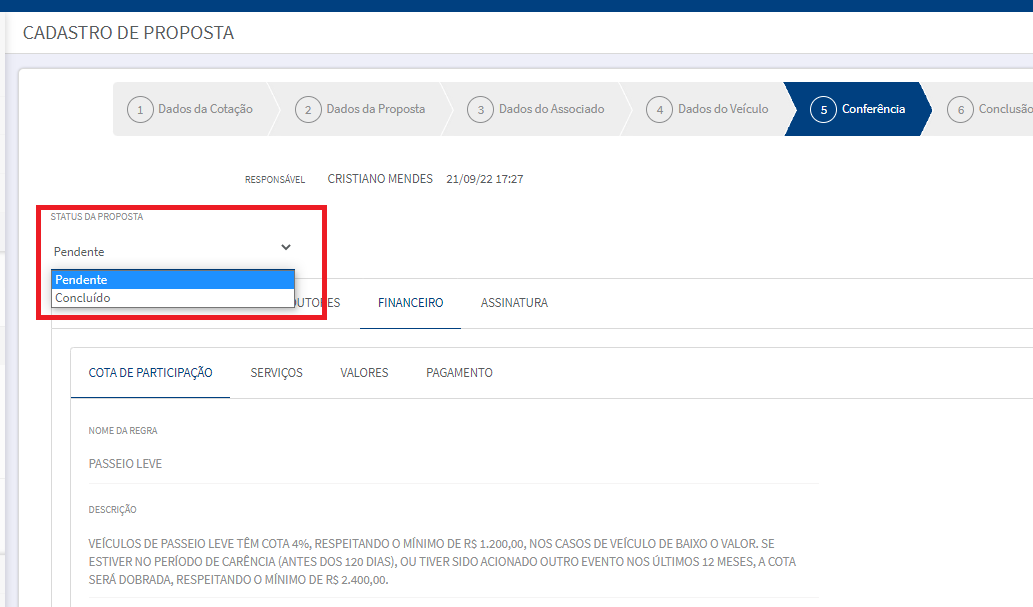Click the PASSEIO LEVE rule name field

453,464
